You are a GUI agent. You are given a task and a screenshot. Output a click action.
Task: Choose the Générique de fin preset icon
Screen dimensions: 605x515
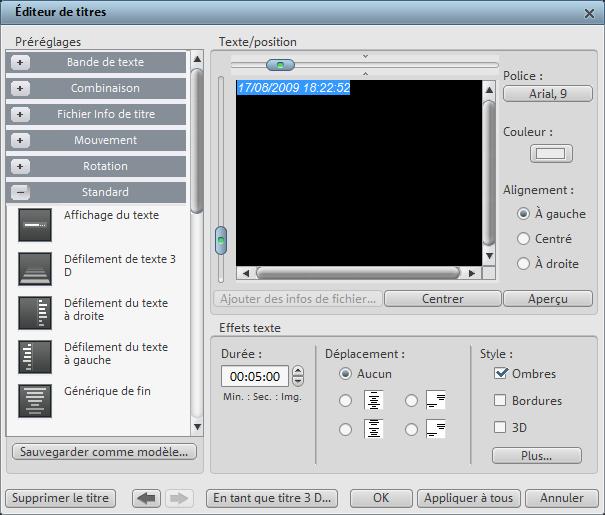click(35, 400)
